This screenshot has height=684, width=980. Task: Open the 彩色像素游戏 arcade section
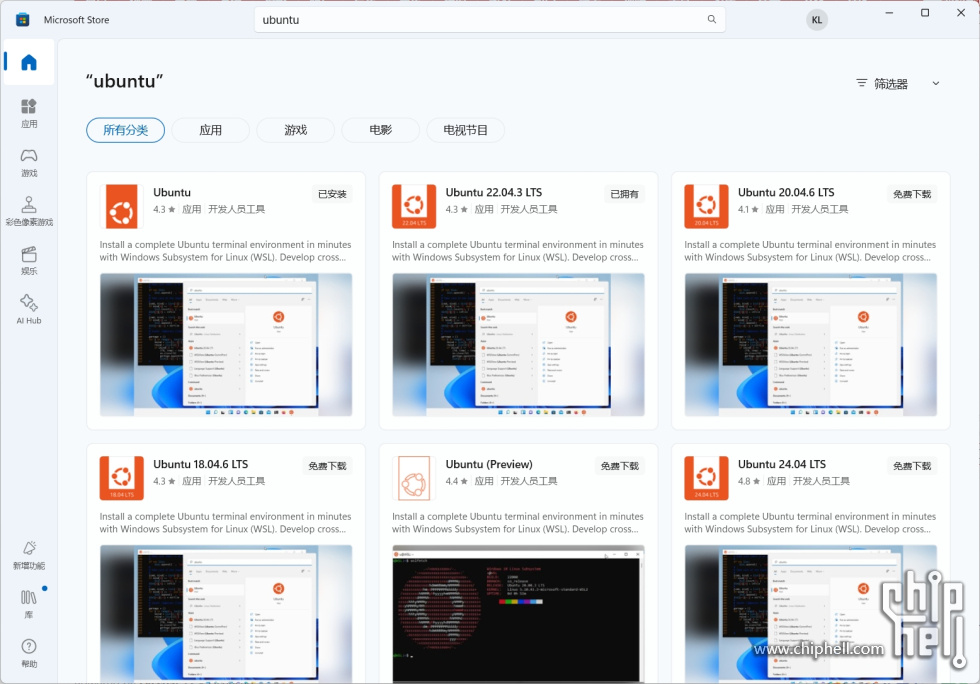tap(29, 211)
